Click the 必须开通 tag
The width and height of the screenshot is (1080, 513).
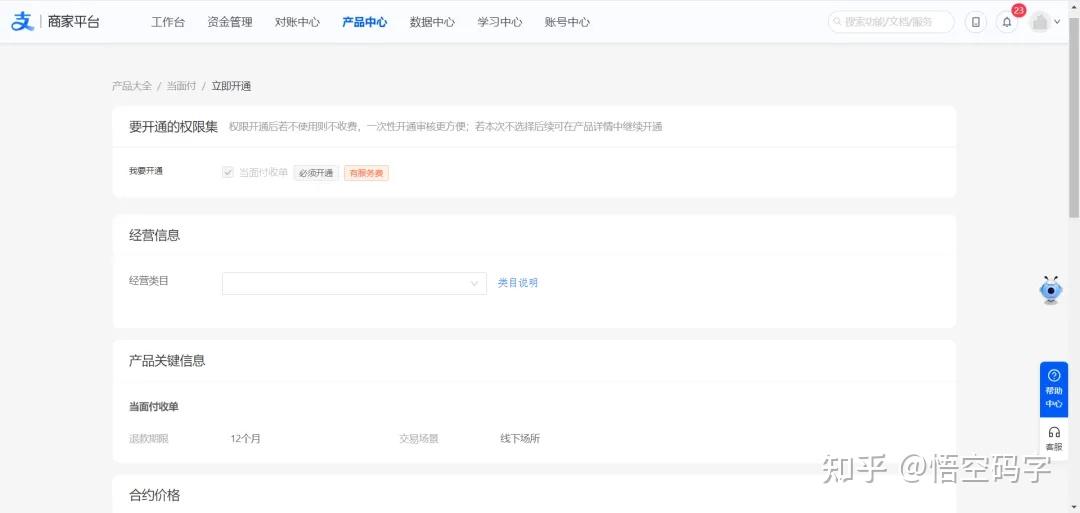[x=316, y=174]
